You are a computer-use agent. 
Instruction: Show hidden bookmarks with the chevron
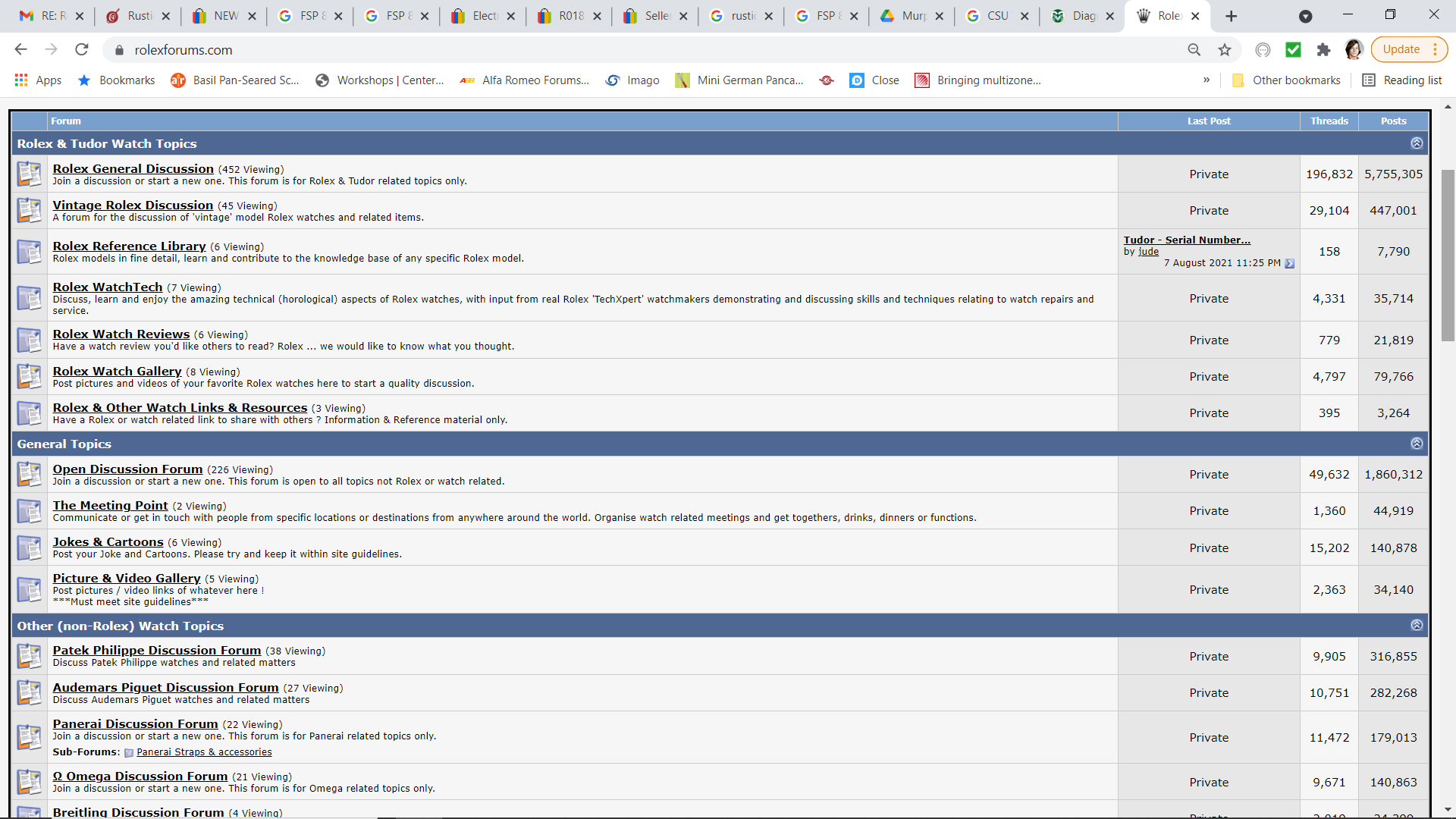point(1207,80)
